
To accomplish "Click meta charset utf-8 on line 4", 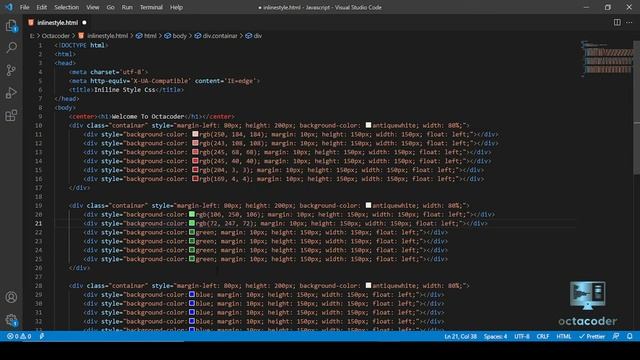I will [109, 72].
